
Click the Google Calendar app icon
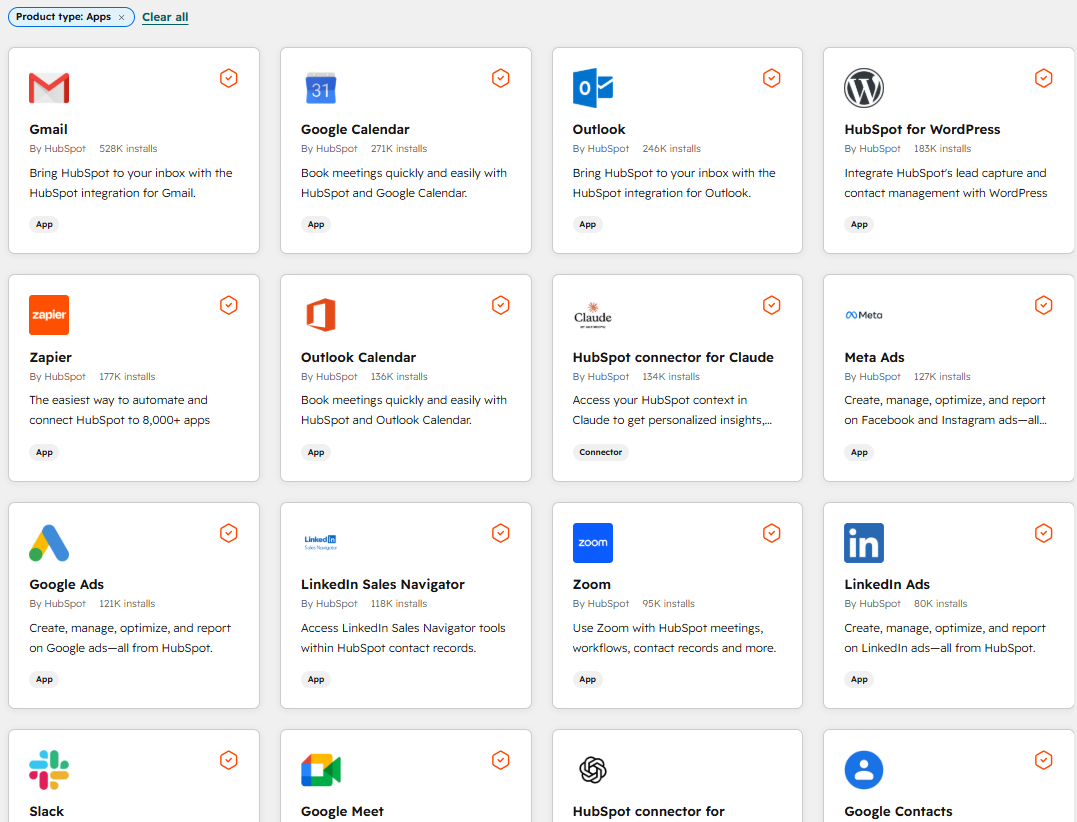[321, 88]
